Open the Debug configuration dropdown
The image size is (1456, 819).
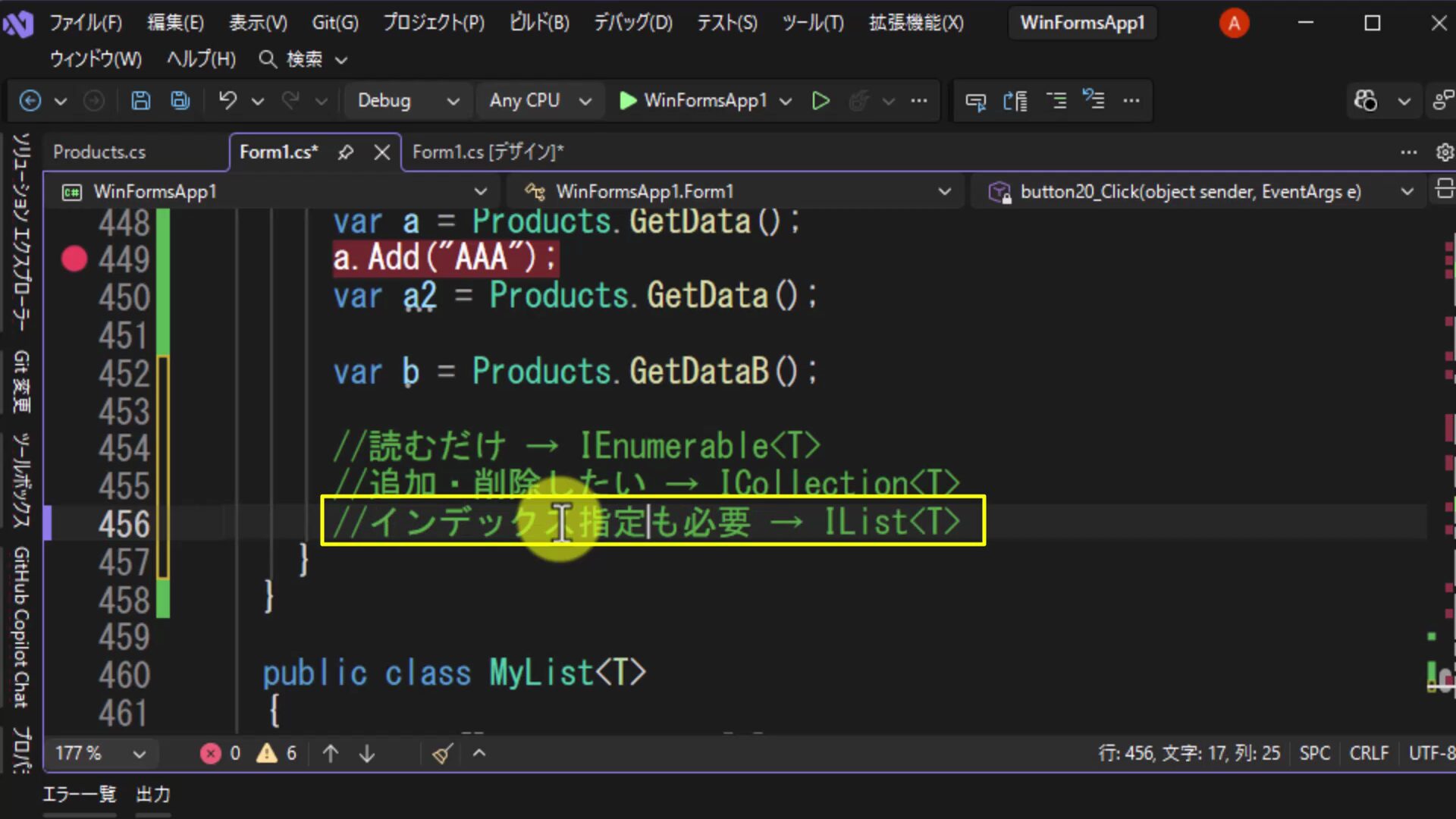point(408,100)
